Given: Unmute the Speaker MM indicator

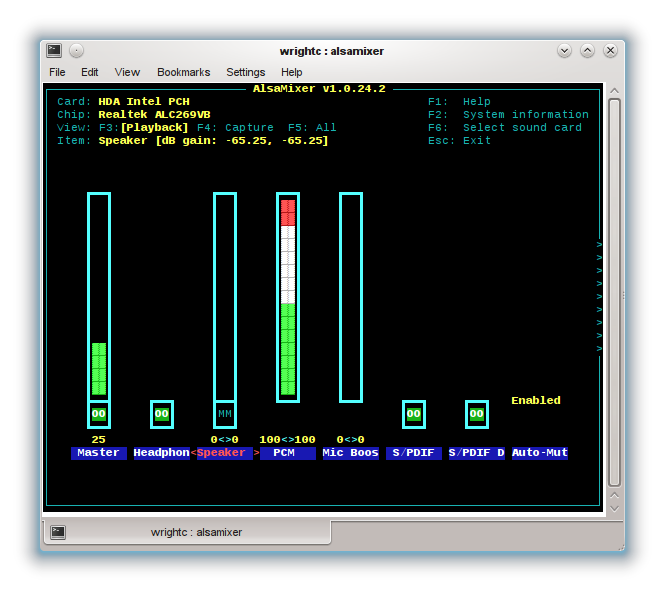Looking at the screenshot, I should [225, 414].
